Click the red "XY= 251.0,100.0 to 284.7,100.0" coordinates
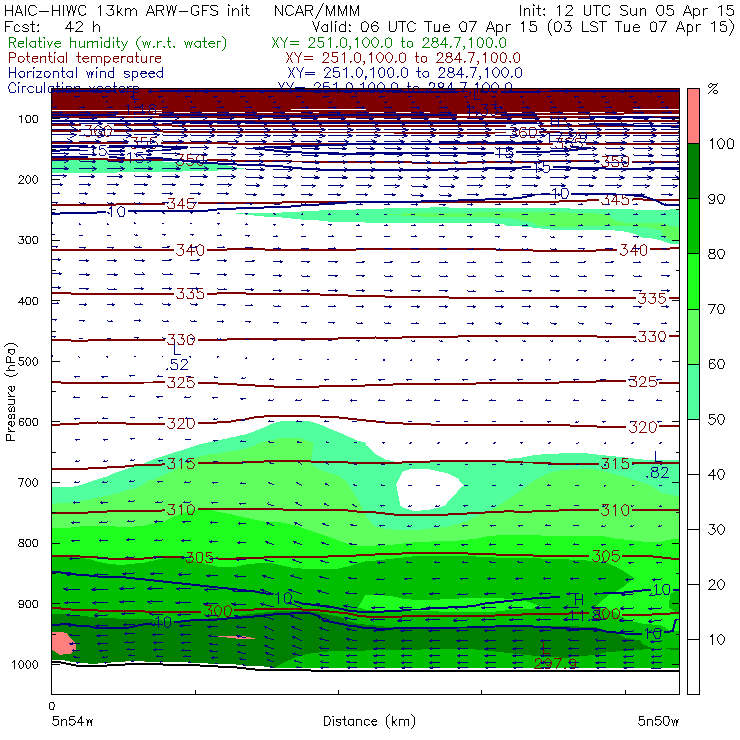Screen dimensions: 740x740 tap(403, 58)
